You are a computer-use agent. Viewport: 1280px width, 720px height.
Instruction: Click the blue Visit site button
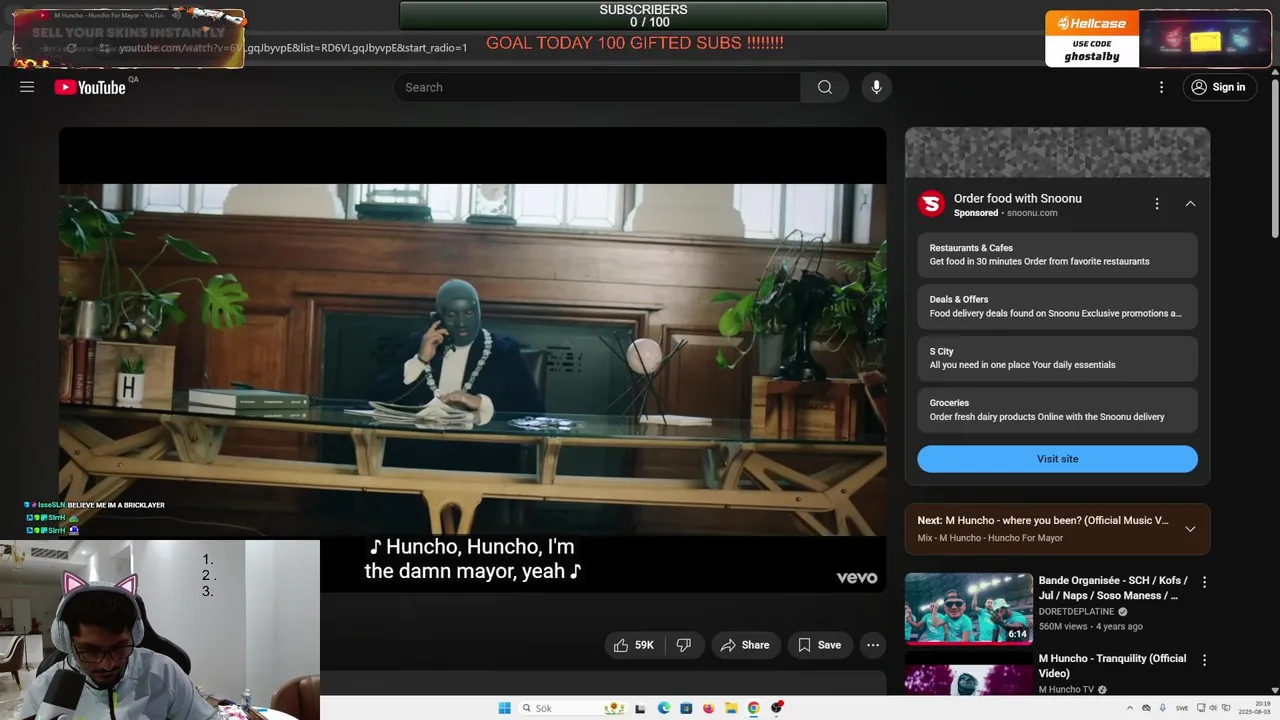point(1057,459)
